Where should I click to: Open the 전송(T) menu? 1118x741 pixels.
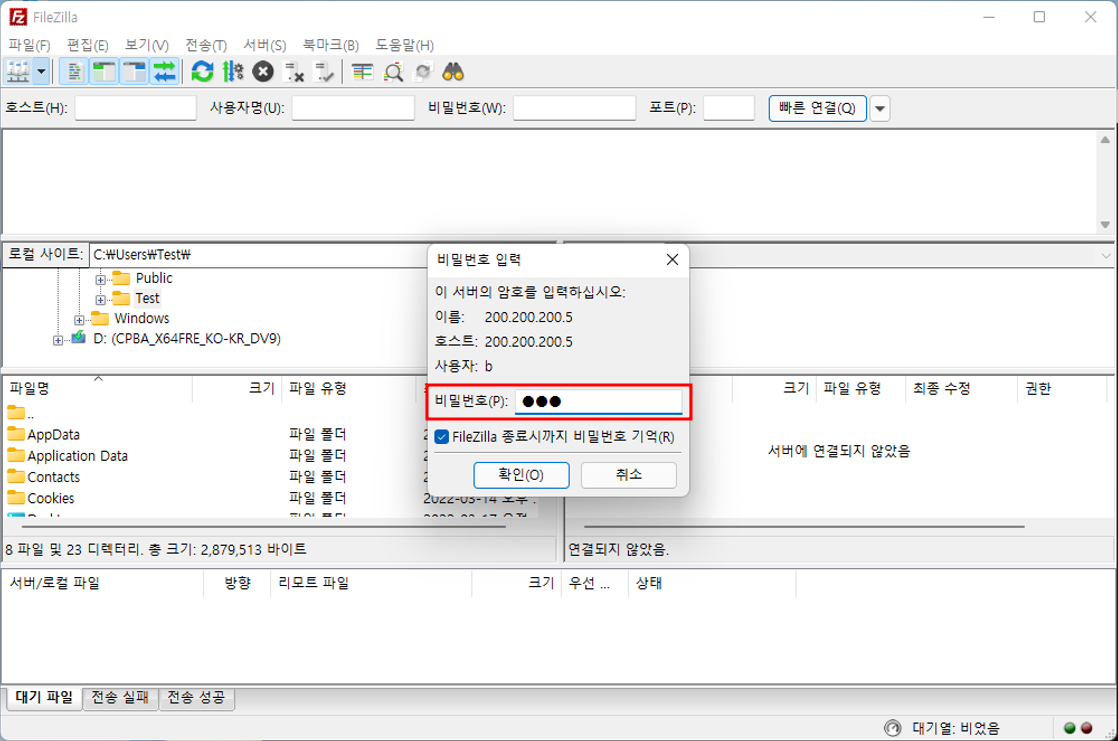click(206, 45)
